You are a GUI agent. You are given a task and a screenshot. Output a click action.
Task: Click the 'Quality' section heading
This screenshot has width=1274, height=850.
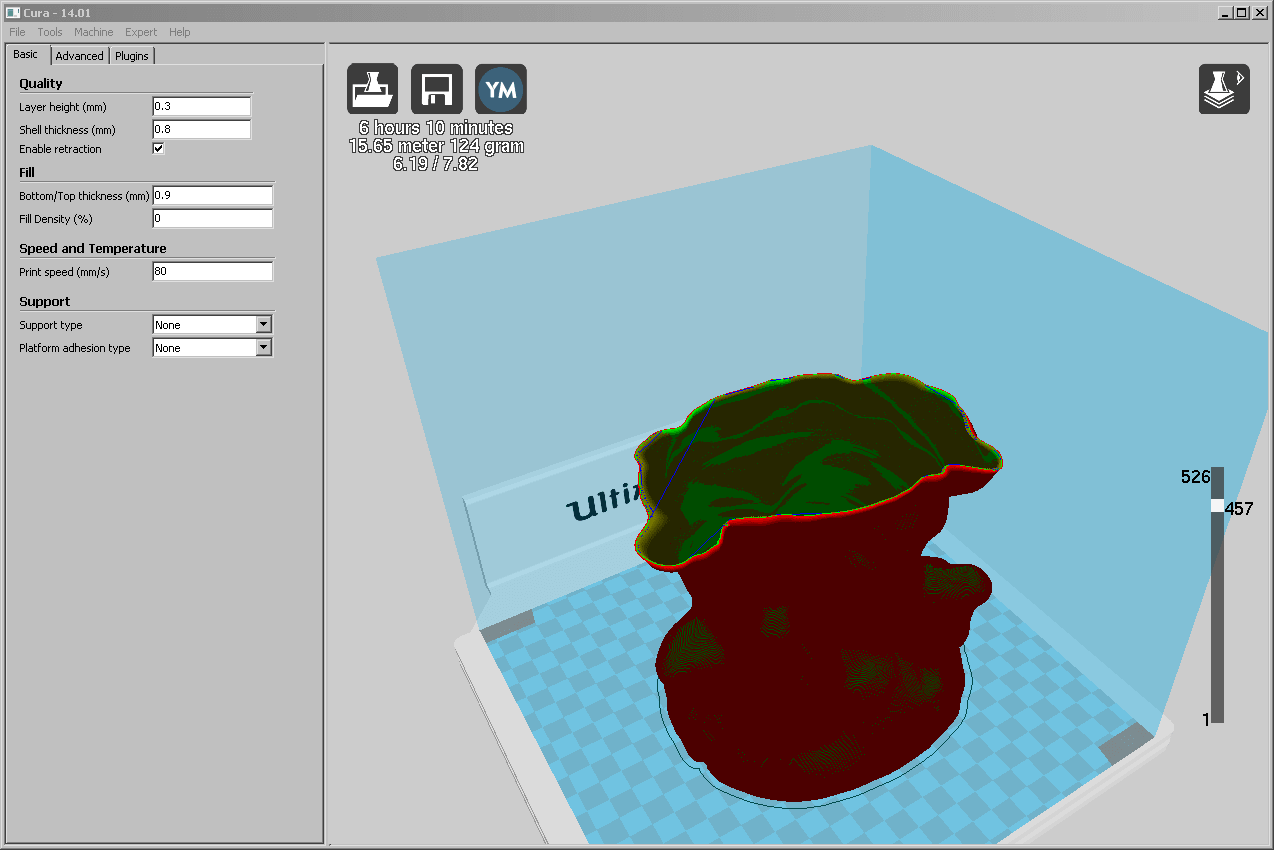(41, 83)
